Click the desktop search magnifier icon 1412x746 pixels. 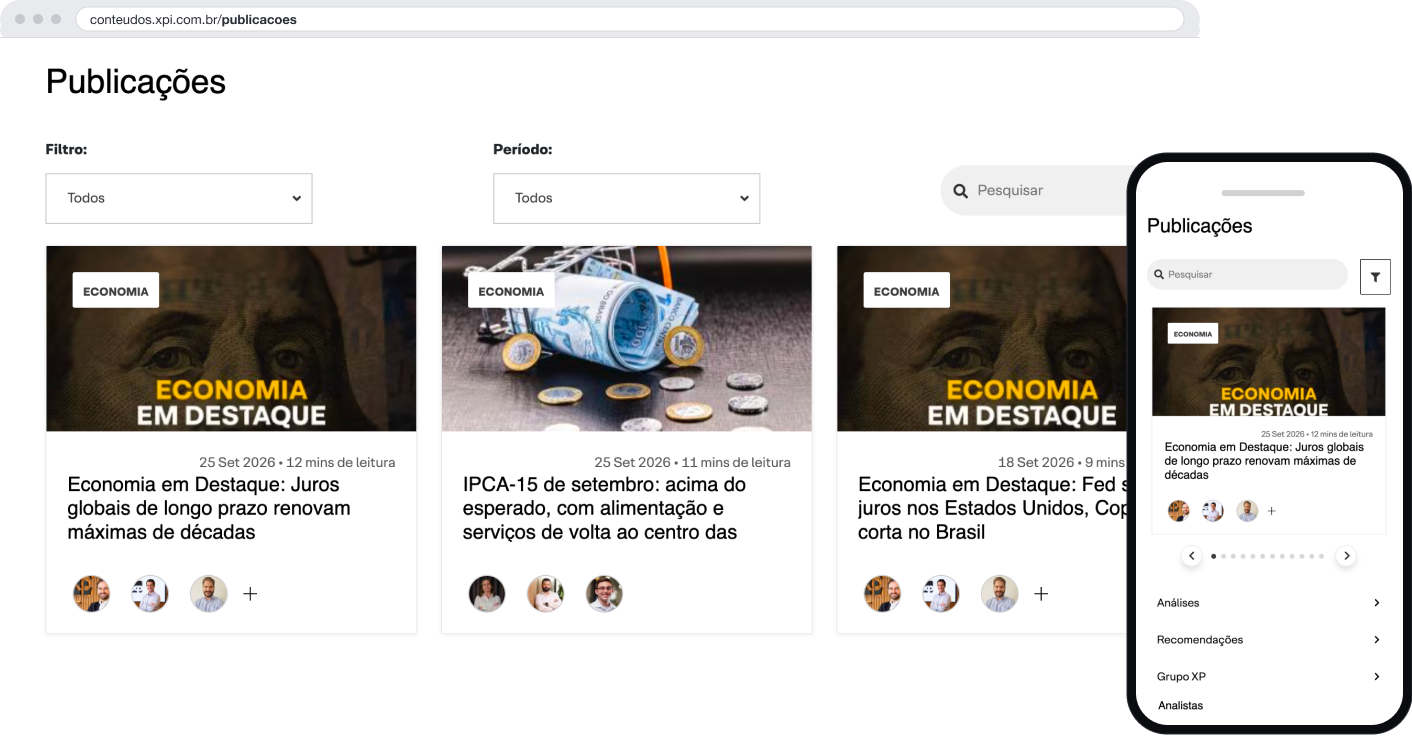point(961,191)
